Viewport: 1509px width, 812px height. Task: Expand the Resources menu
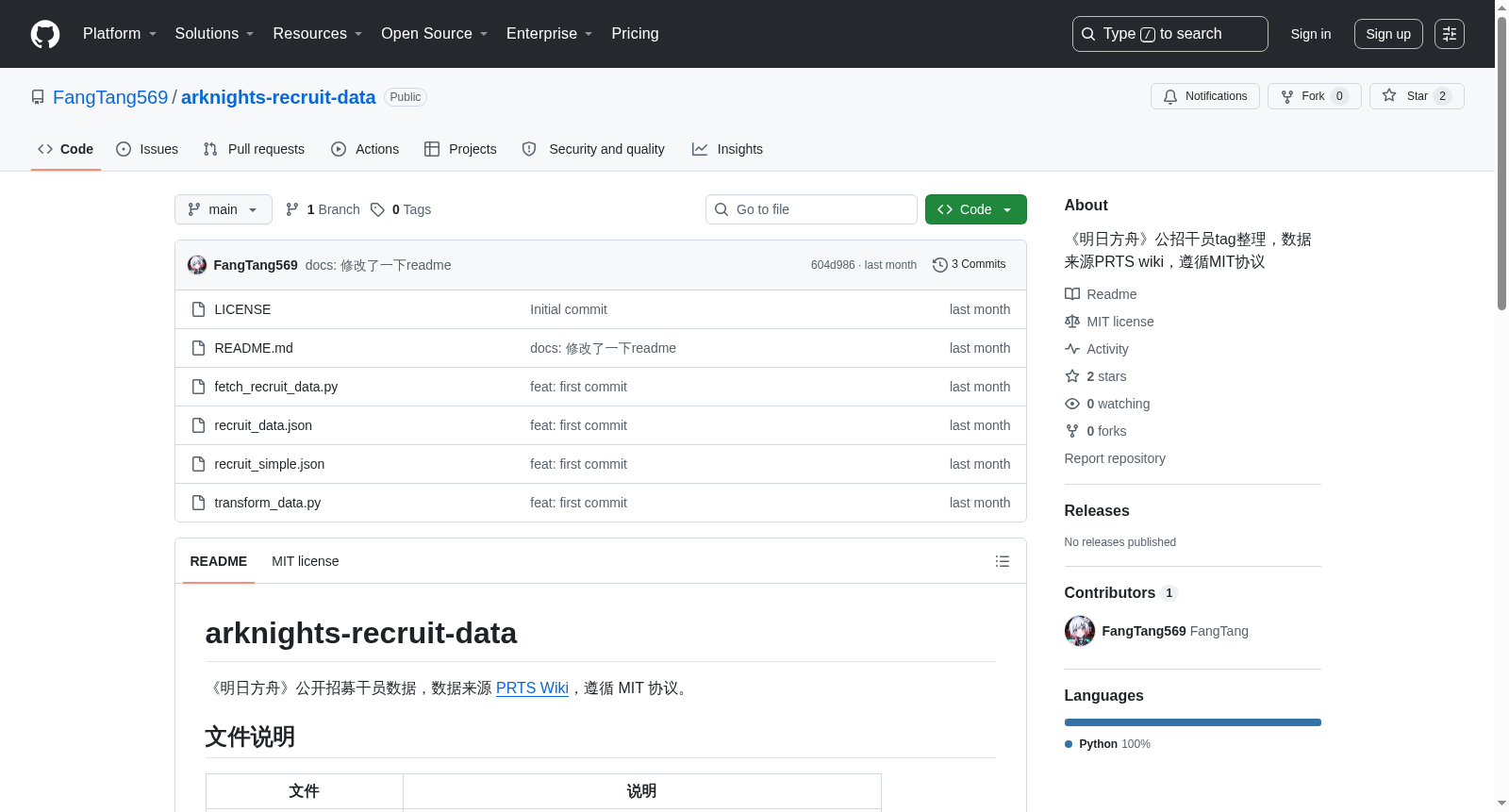pos(318,34)
